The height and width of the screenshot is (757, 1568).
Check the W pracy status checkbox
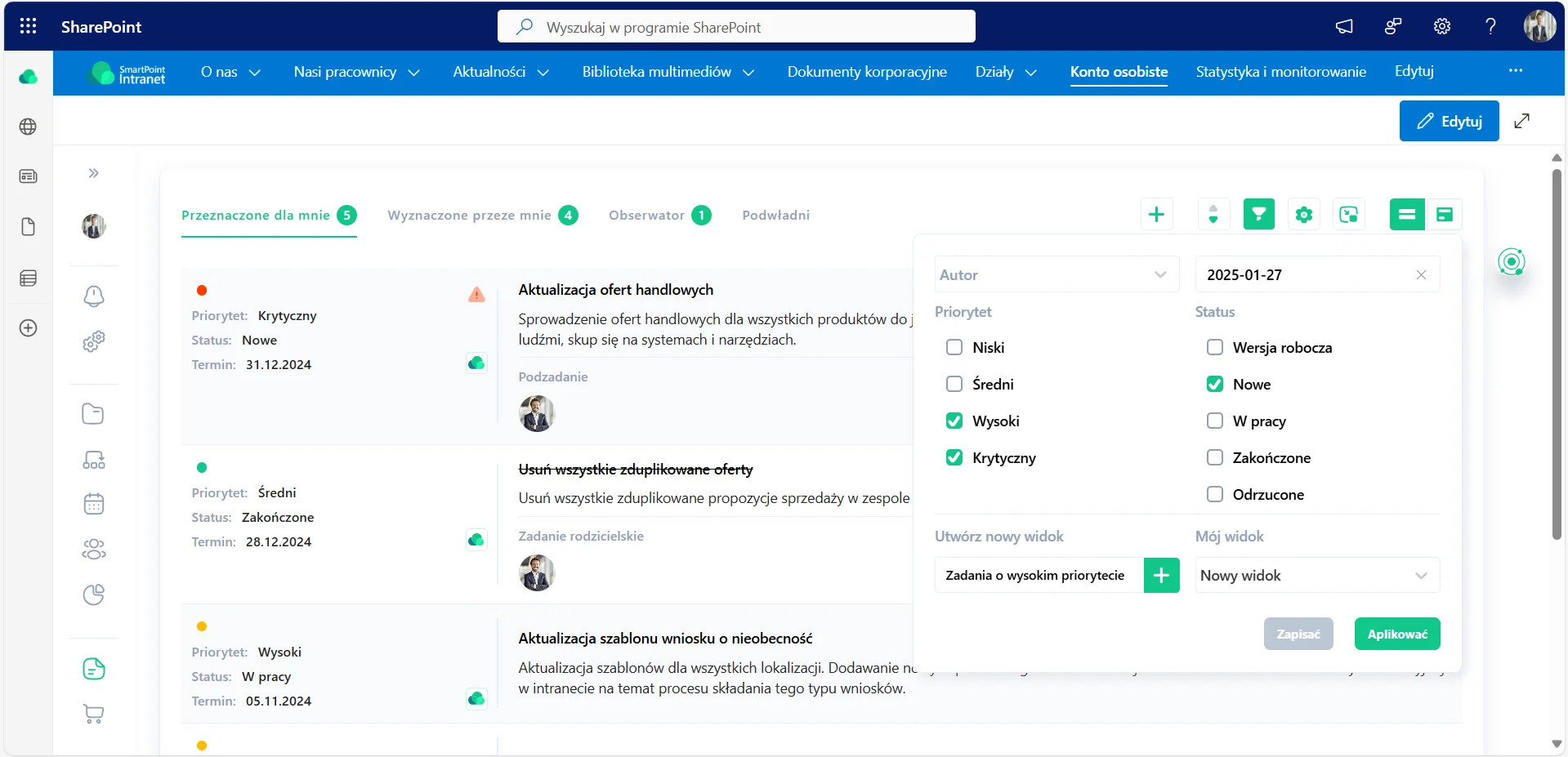pyautogui.click(x=1215, y=421)
